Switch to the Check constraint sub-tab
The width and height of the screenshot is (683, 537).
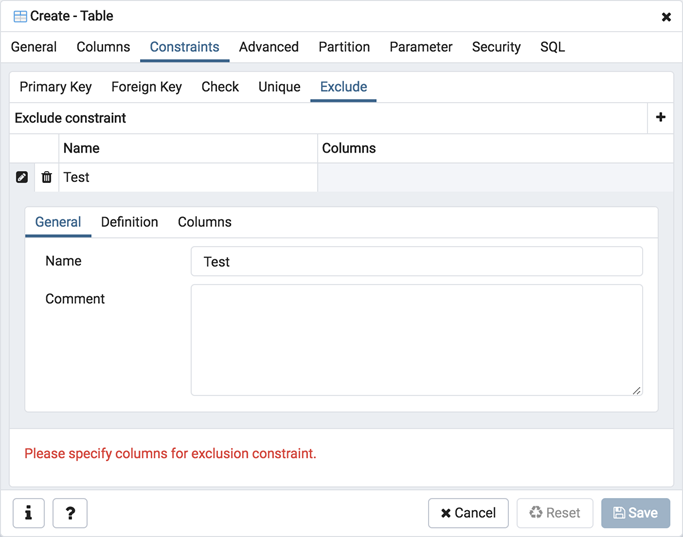[220, 87]
